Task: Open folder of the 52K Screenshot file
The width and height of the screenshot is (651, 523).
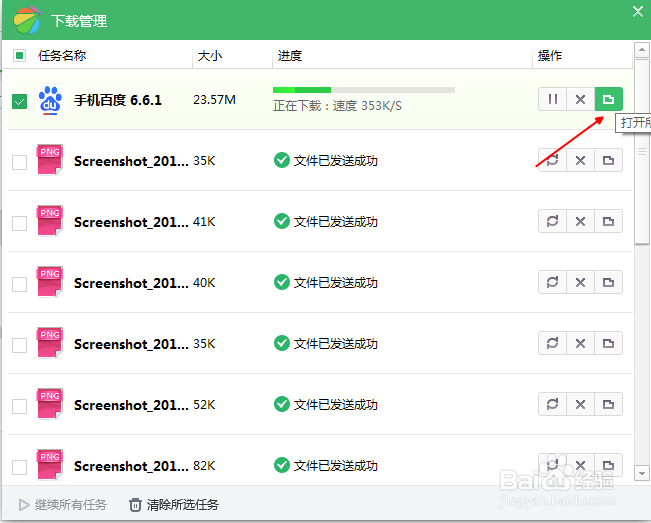Action: tap(608, 404)
